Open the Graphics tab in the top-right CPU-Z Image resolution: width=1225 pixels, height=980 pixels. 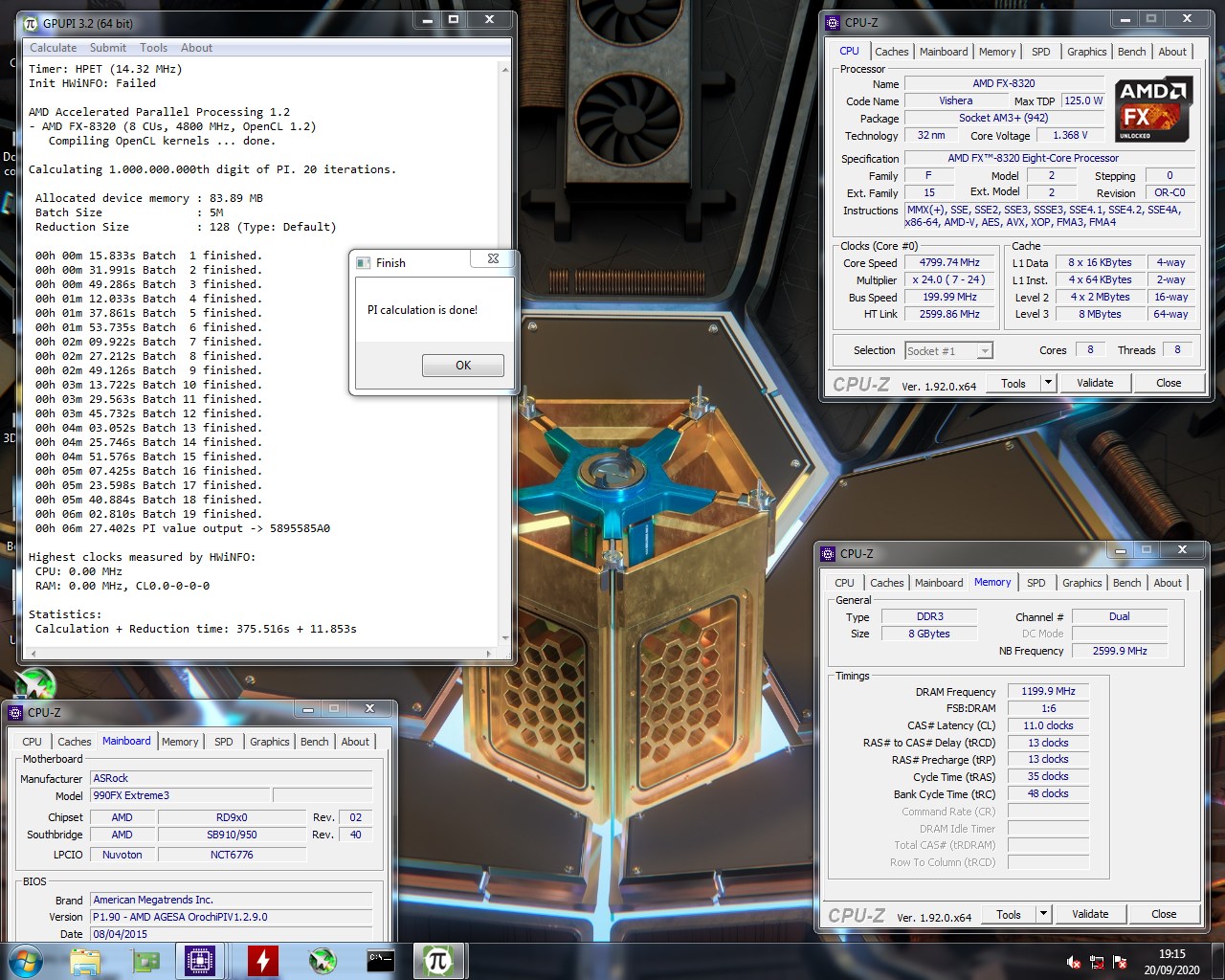(x=1086, y=52)
